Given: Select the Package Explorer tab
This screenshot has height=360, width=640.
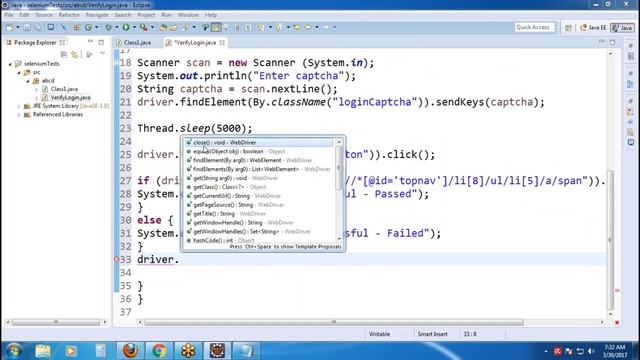Looking at the screenshot, I should click(35, 42).
